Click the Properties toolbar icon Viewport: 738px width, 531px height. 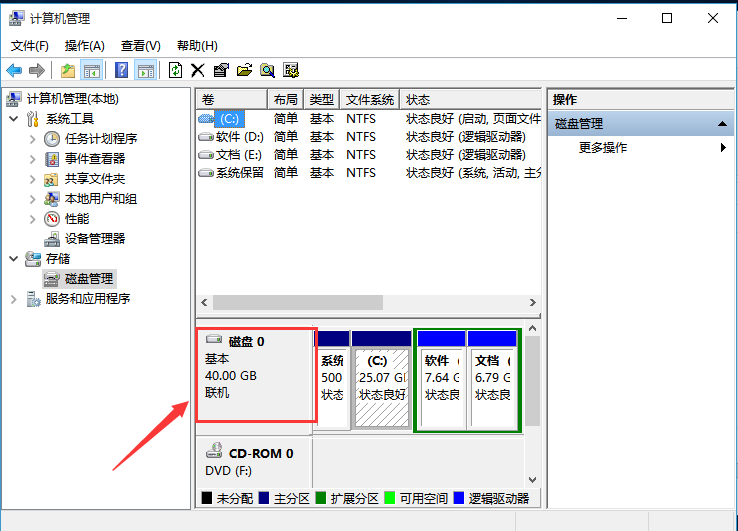[220, 70]
